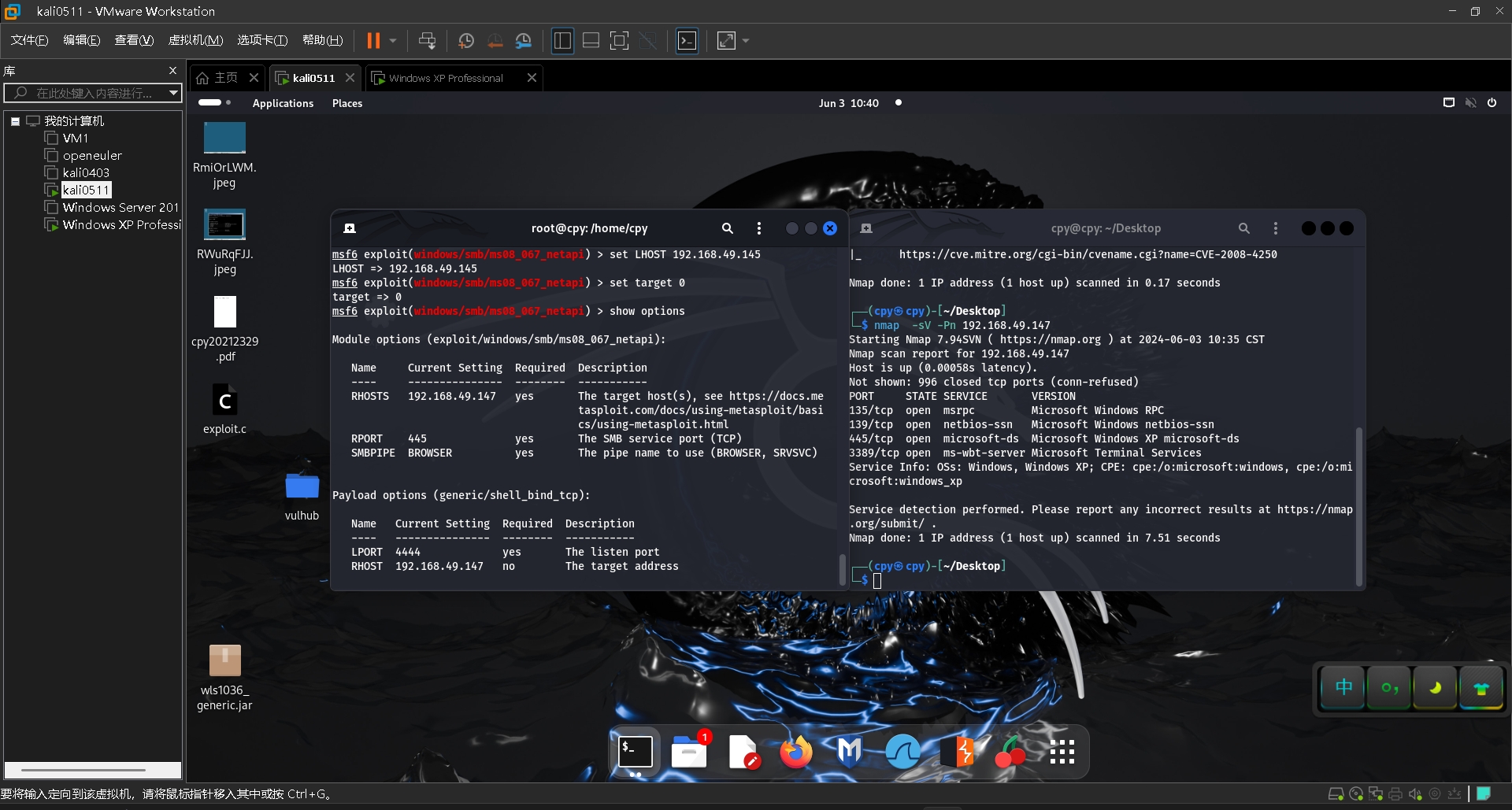Launch Cherrytree from the dock
The width and height of the screenshot is (1512, 810).
[x=1010, y=752]
